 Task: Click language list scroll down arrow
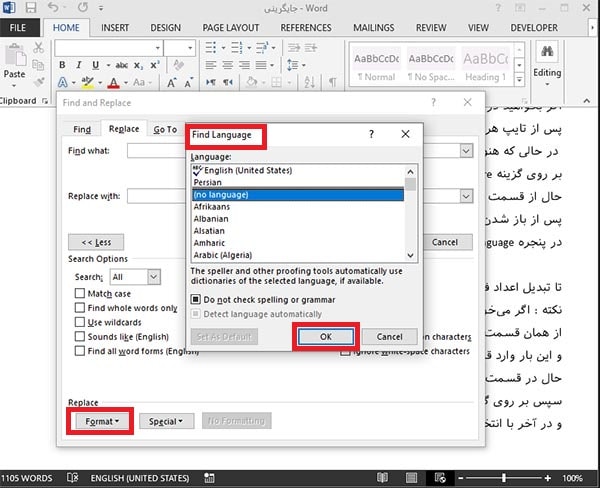[410, 255]
